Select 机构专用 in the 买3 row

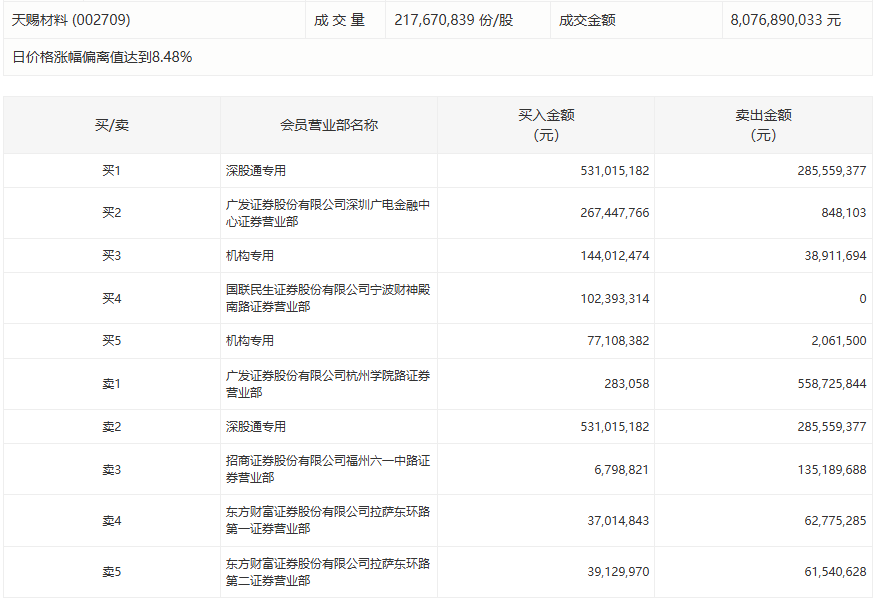pyautogui.click(x=250, y=256)
